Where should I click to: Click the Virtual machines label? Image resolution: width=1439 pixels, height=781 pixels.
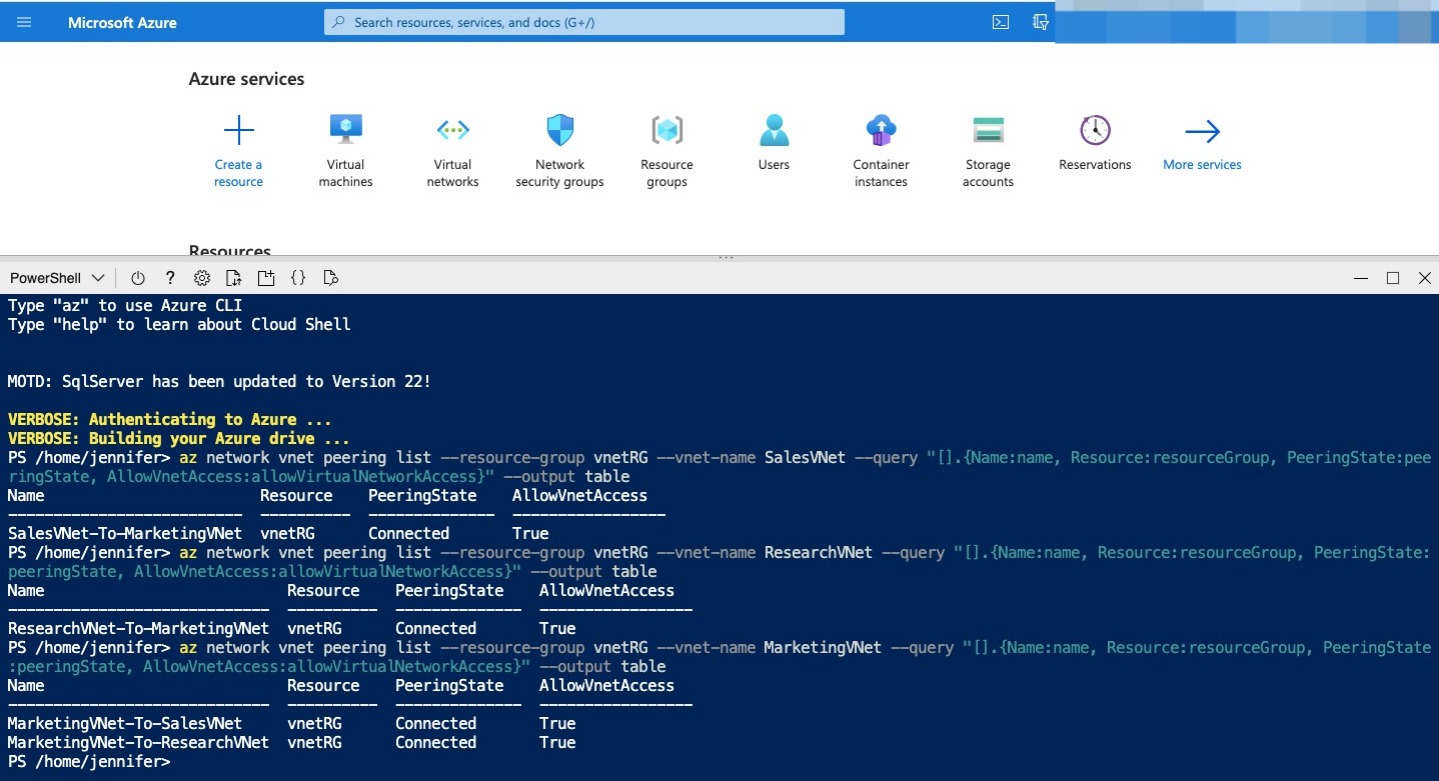coord(346,173)
